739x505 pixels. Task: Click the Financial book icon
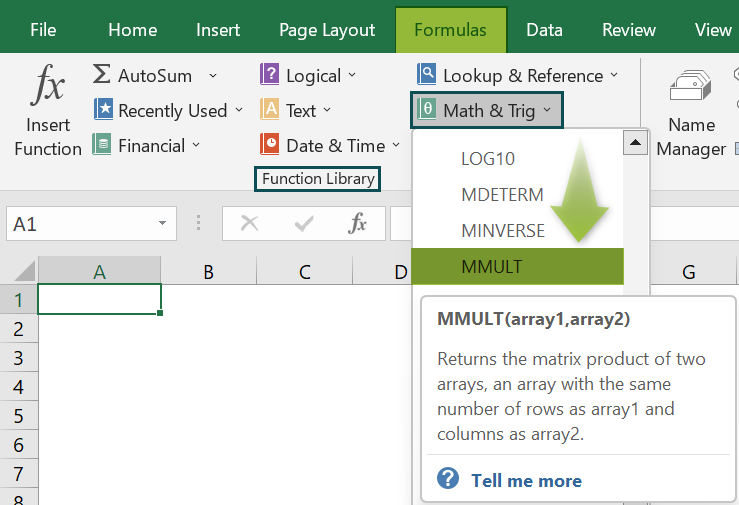[x=102, y=145]
